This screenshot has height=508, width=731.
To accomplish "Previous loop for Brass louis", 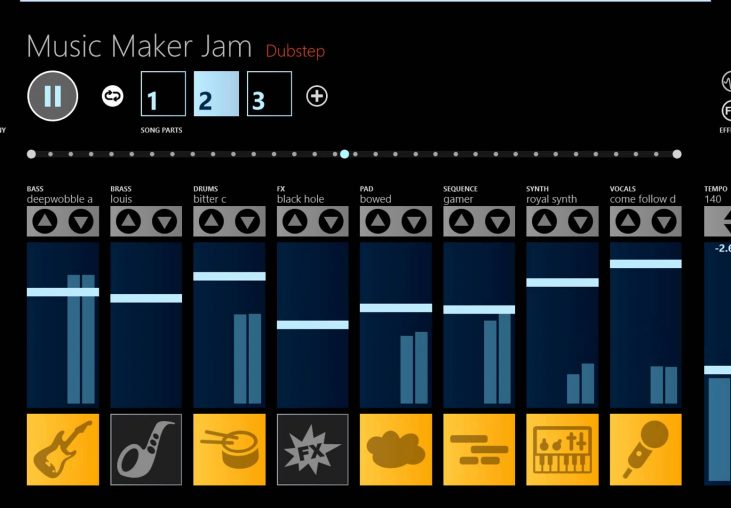I will click(x=128, y=221).
